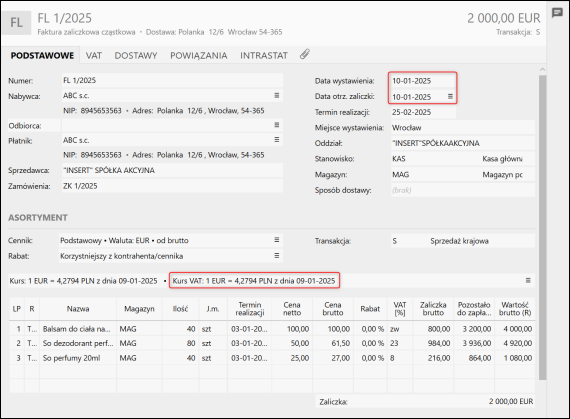
Task: Click the paperclip attachments icon
Action: click(x=305, y=55)
